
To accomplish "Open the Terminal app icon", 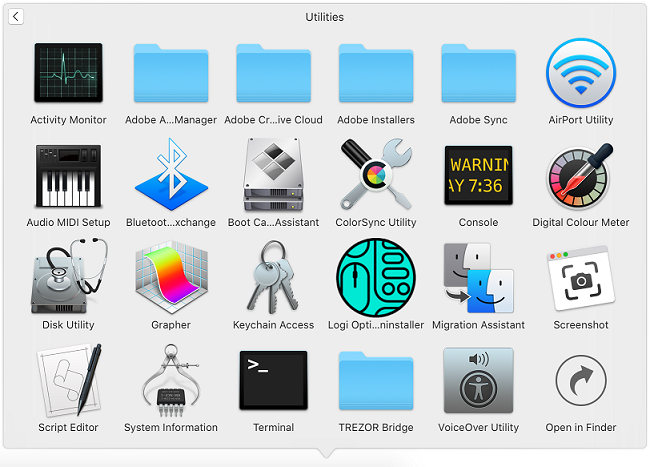I will (x=274, y=380).
